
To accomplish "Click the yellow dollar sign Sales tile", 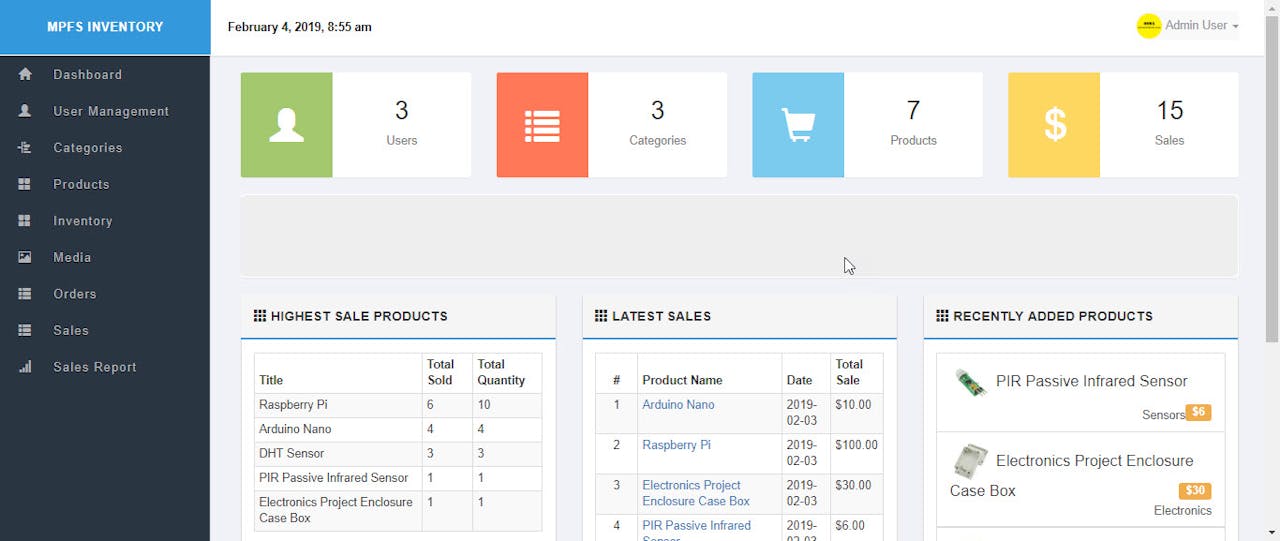I will click(1054, 125).
